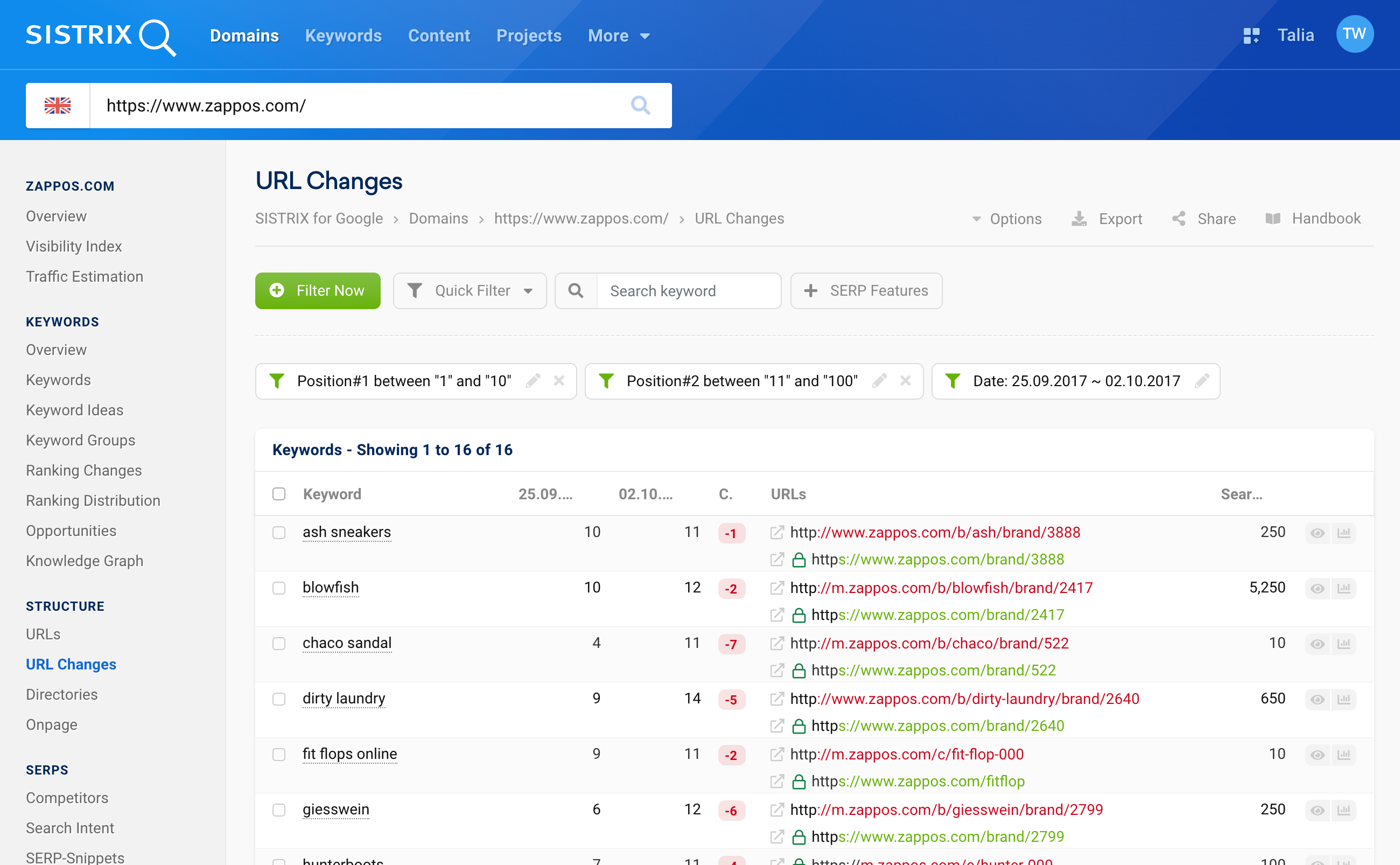Toggle the eye icon for dirty laundry
The height and width of the screenshot is (865, 1400).
tap(1318, 700)
